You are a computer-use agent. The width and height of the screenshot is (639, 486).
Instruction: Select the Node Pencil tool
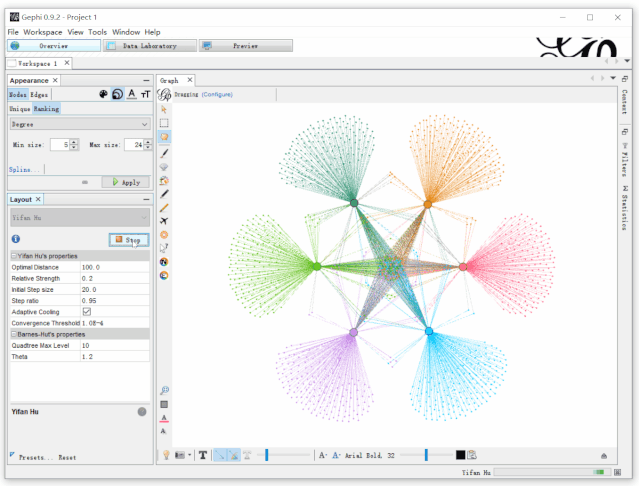164,194
